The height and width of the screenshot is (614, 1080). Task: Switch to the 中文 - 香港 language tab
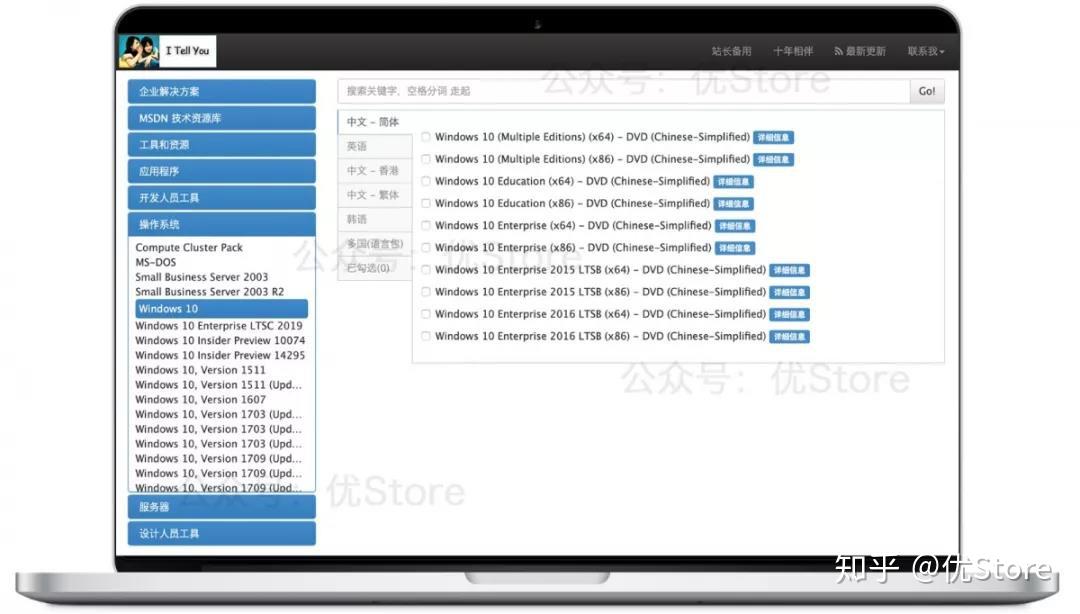tap(375, 170)
